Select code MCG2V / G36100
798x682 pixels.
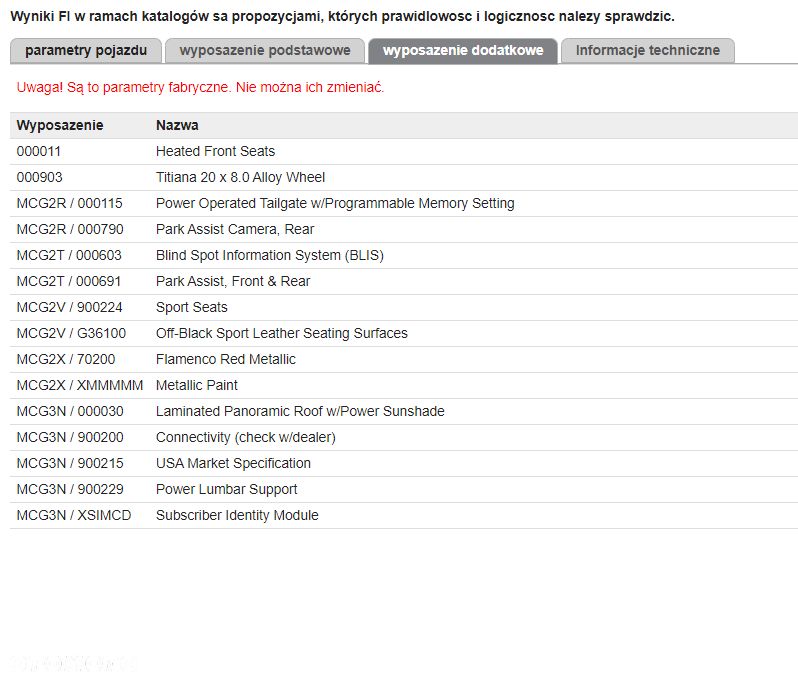tap(71, 333)
